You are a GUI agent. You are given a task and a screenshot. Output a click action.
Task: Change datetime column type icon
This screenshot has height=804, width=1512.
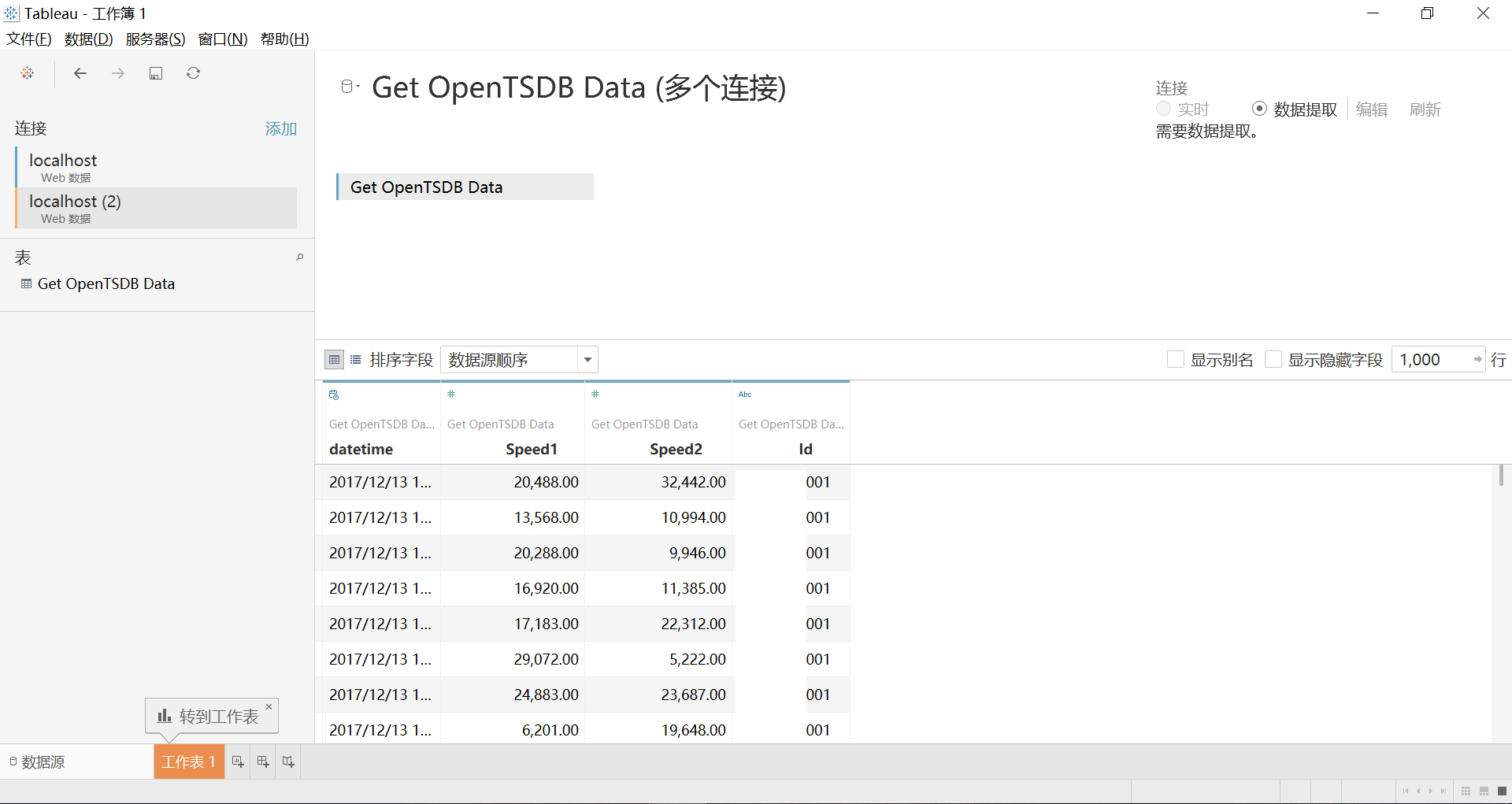click(x=334, y=395)
